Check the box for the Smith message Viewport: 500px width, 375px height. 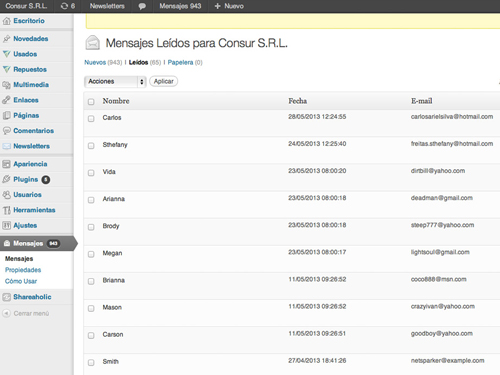tap(91, 362)
